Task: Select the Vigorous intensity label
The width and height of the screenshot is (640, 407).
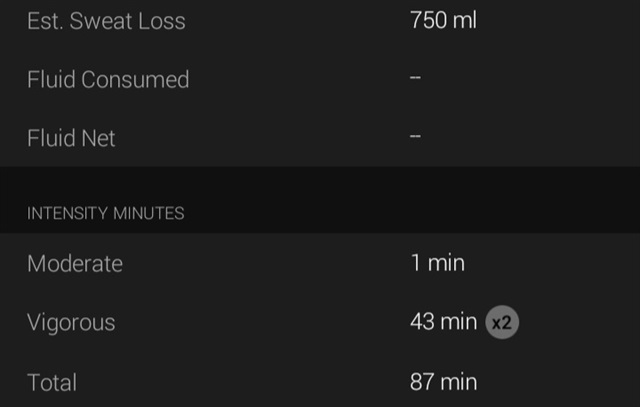Action: pyautogui.click(x=71, y=323)
